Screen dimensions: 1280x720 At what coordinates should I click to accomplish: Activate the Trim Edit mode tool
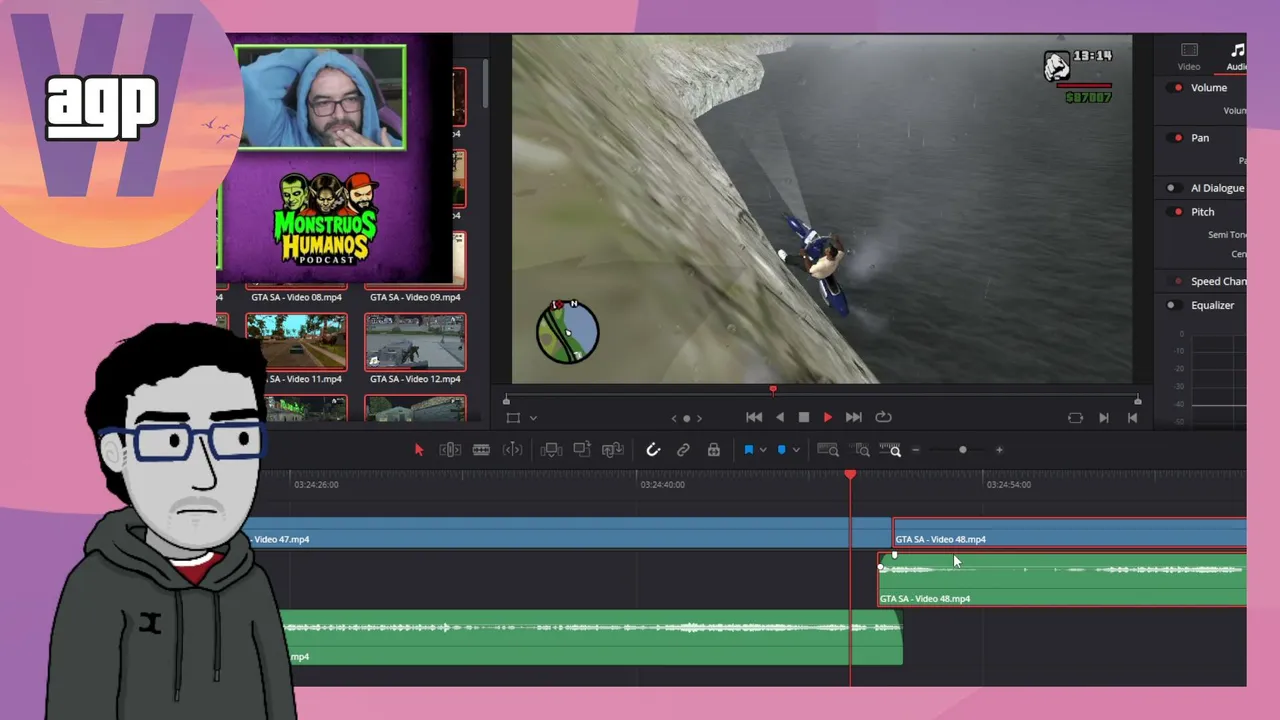(x=450, y=450)
